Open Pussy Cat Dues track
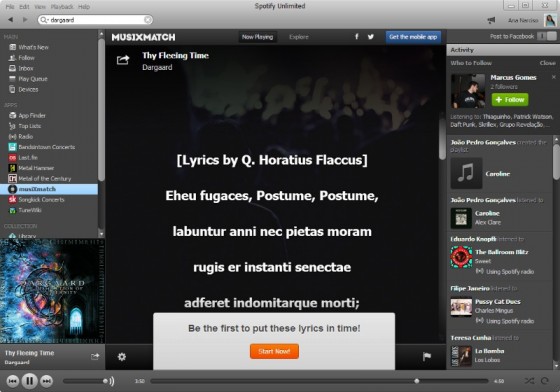The image size is (560, 392). click(x=498, y=302)
